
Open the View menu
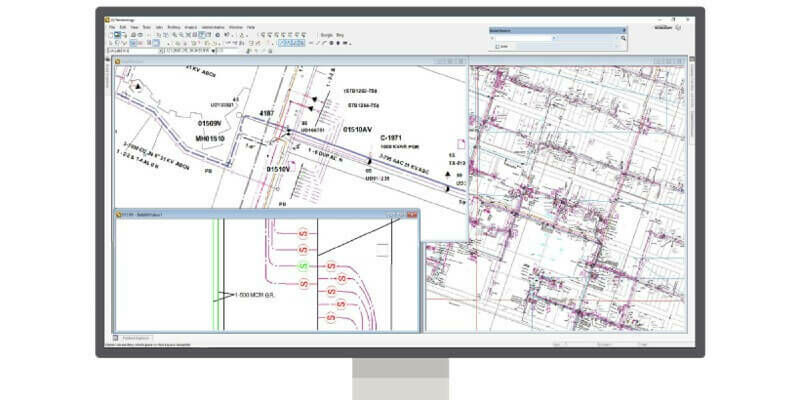coord(135,27)
